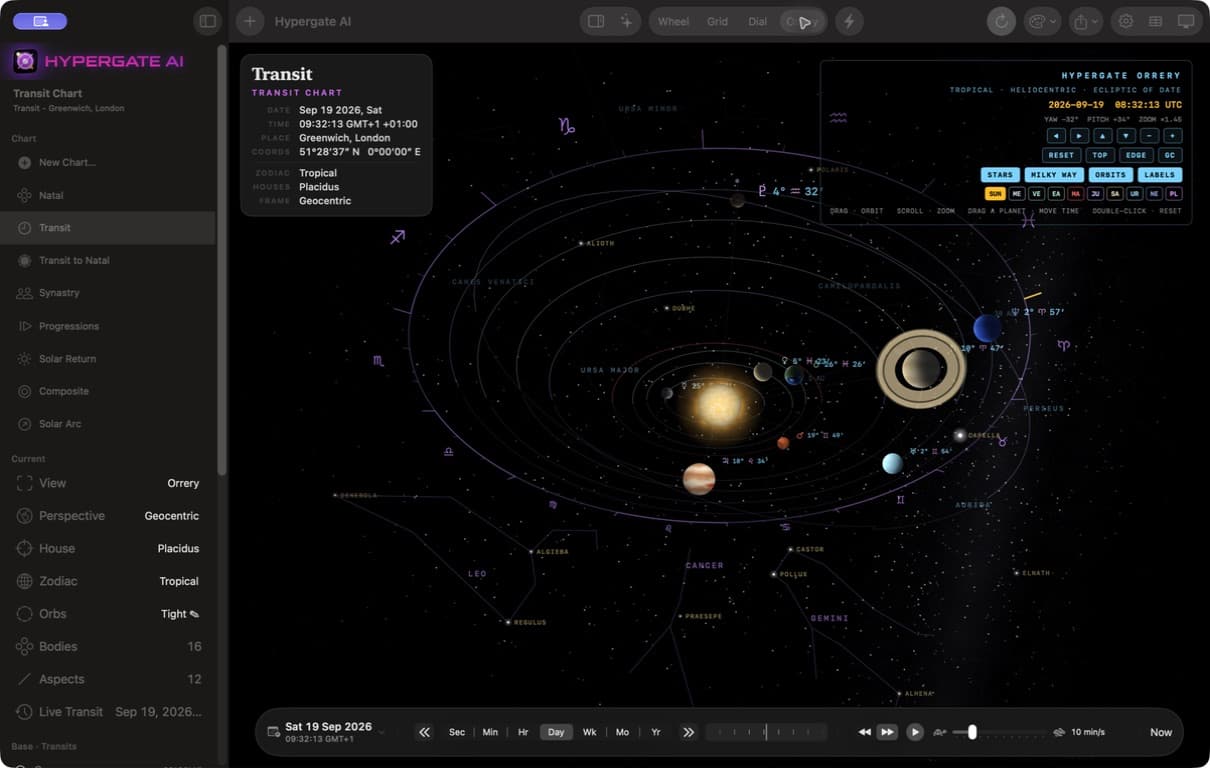Viewport: 1210px width, 768px height.
Task: Click the sparkle AI icon in toolbar
Action: tap(627, 21)
